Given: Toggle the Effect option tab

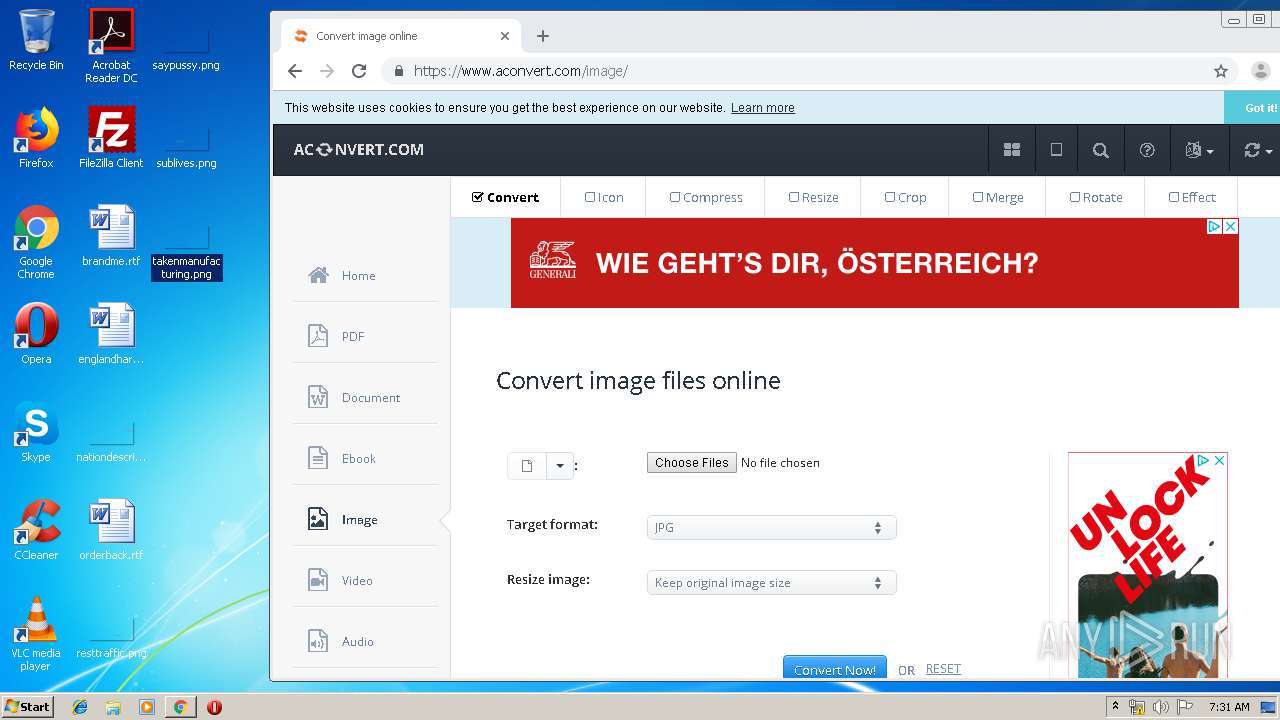Looking at the screenshot, I should (x=1192, y=197).
